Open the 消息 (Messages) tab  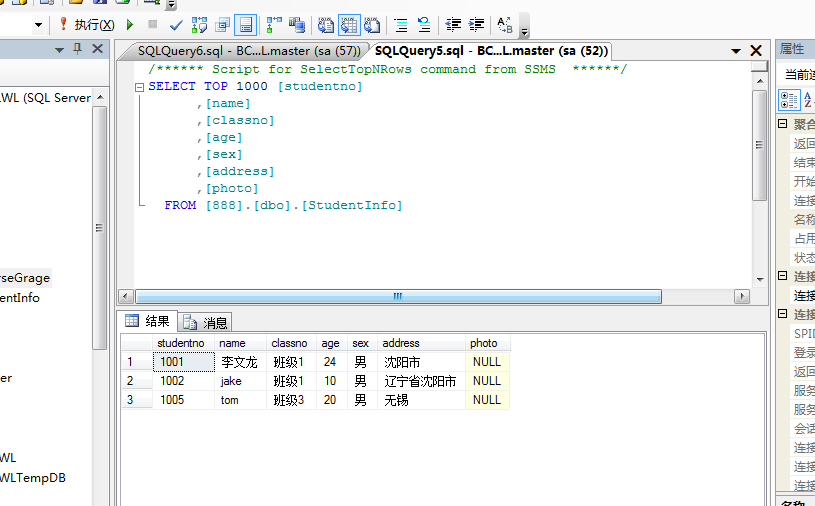(207, 322)
